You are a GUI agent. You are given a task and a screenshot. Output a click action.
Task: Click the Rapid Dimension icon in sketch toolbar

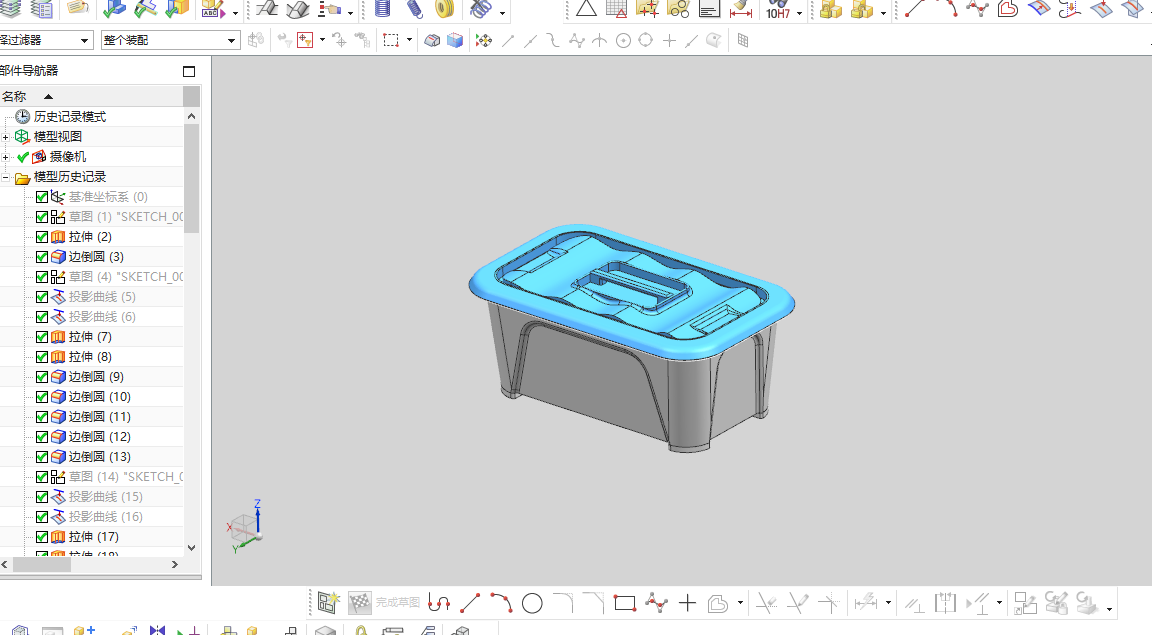[x=865, y=603]
